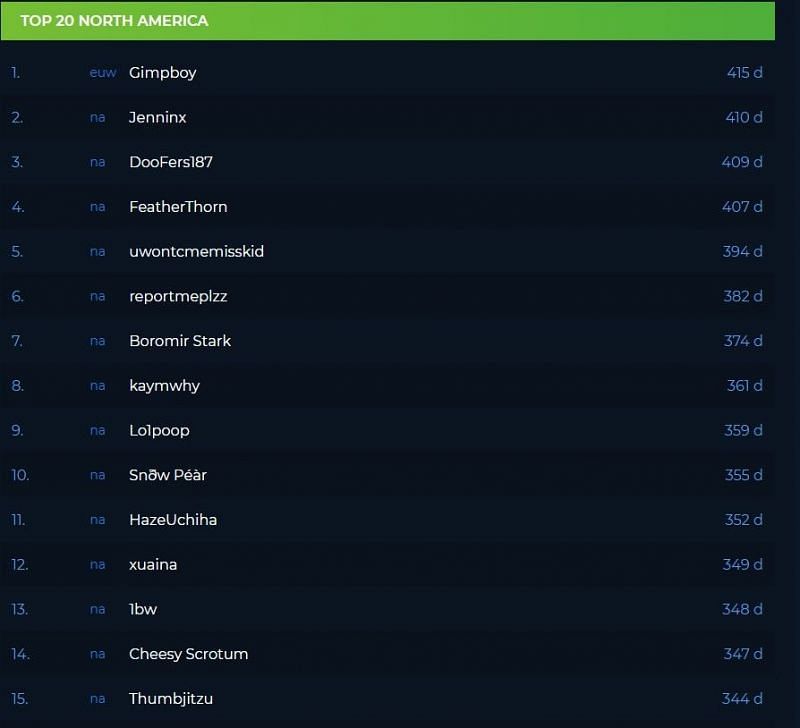Select the 1bw player name
800x728 pixels.
[x=143, y=609]
